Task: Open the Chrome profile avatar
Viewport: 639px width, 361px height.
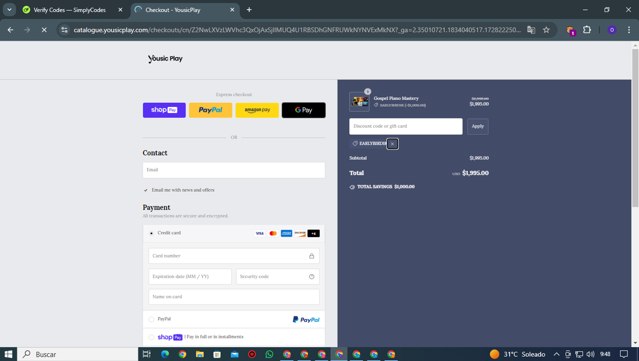Action: [x=612, y=30]
